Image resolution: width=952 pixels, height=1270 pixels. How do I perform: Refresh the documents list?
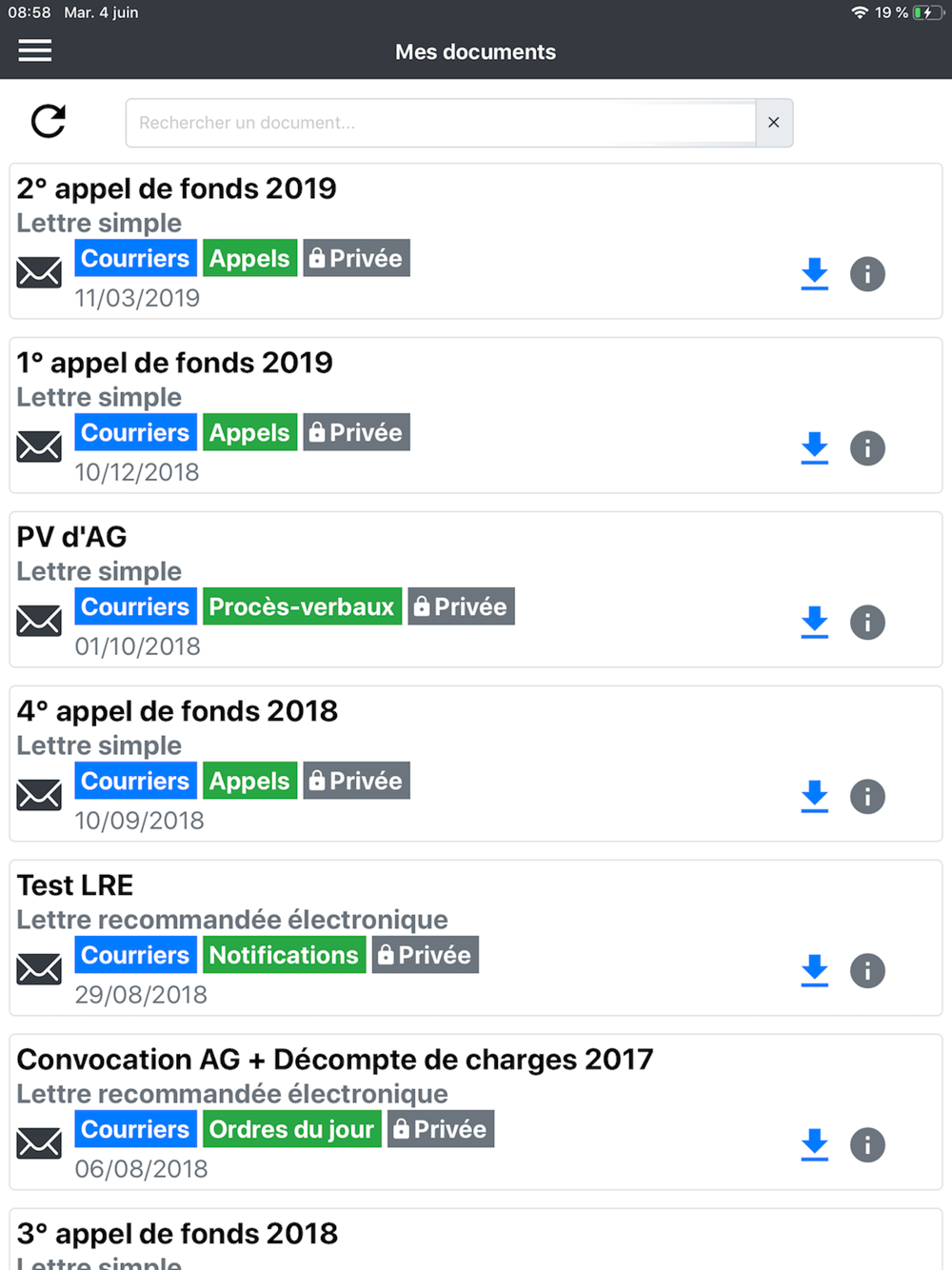coord(49,121)
